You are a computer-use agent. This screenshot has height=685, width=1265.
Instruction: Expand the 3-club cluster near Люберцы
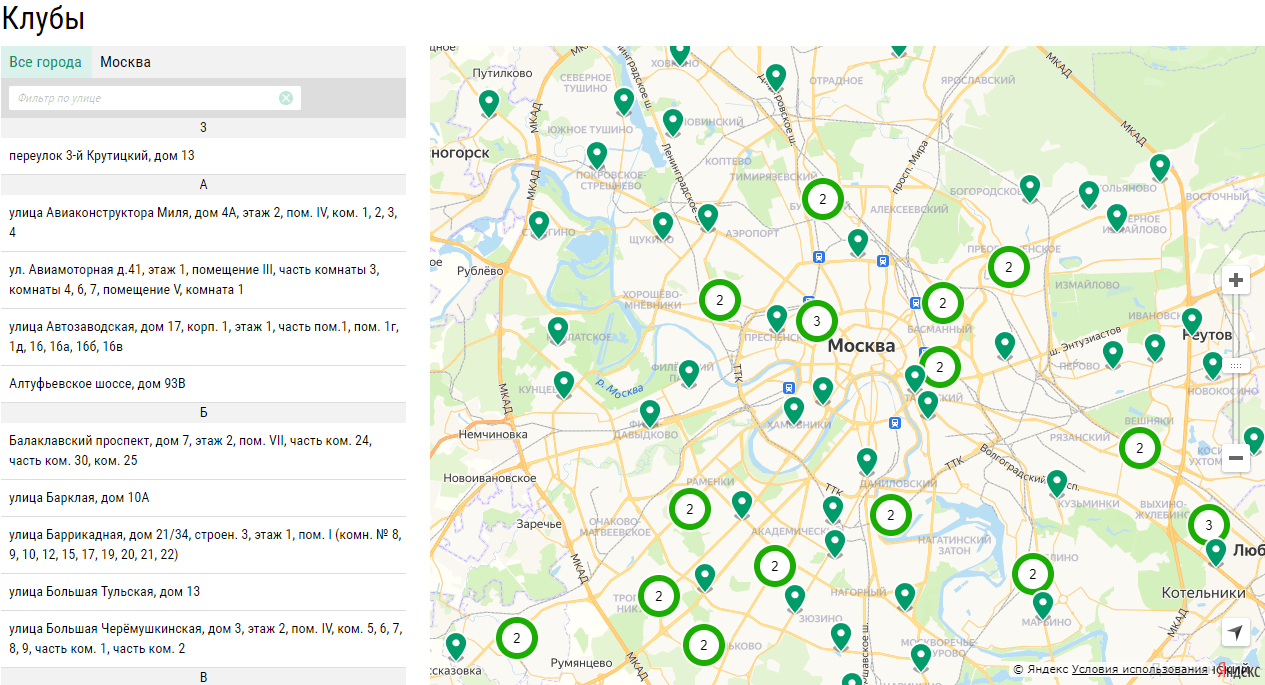pos(1209,525)
